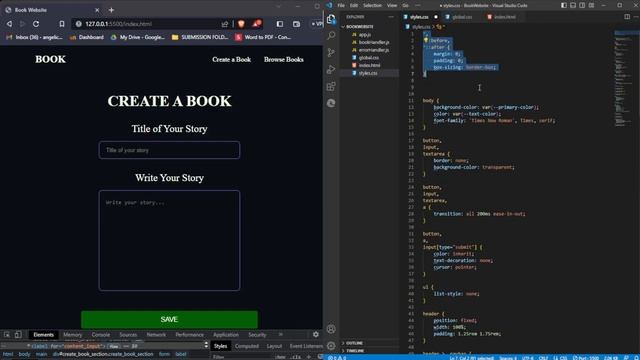Open the Edge tools icon in activity bar
Viewport: 640px width, 360px height.
[x=331, y=103]
